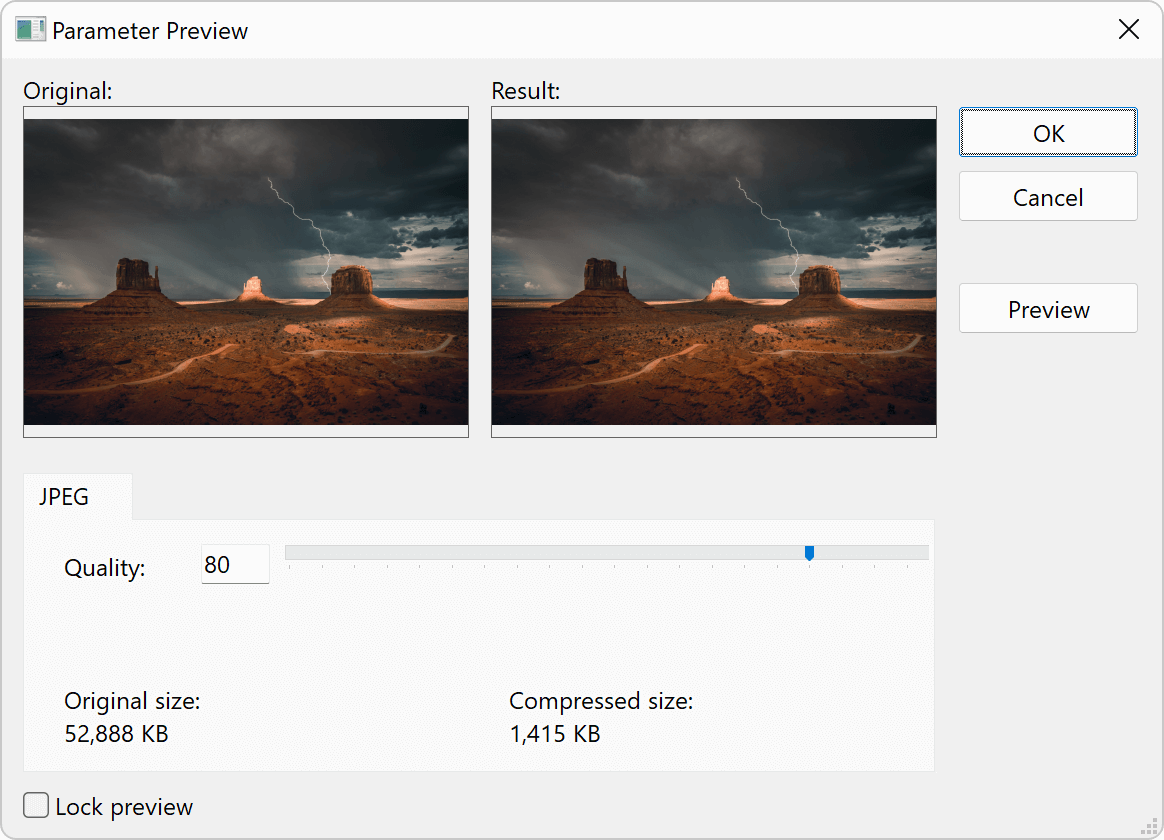Click the Preview button
Screen dimensions: 1164x840
1047,309
